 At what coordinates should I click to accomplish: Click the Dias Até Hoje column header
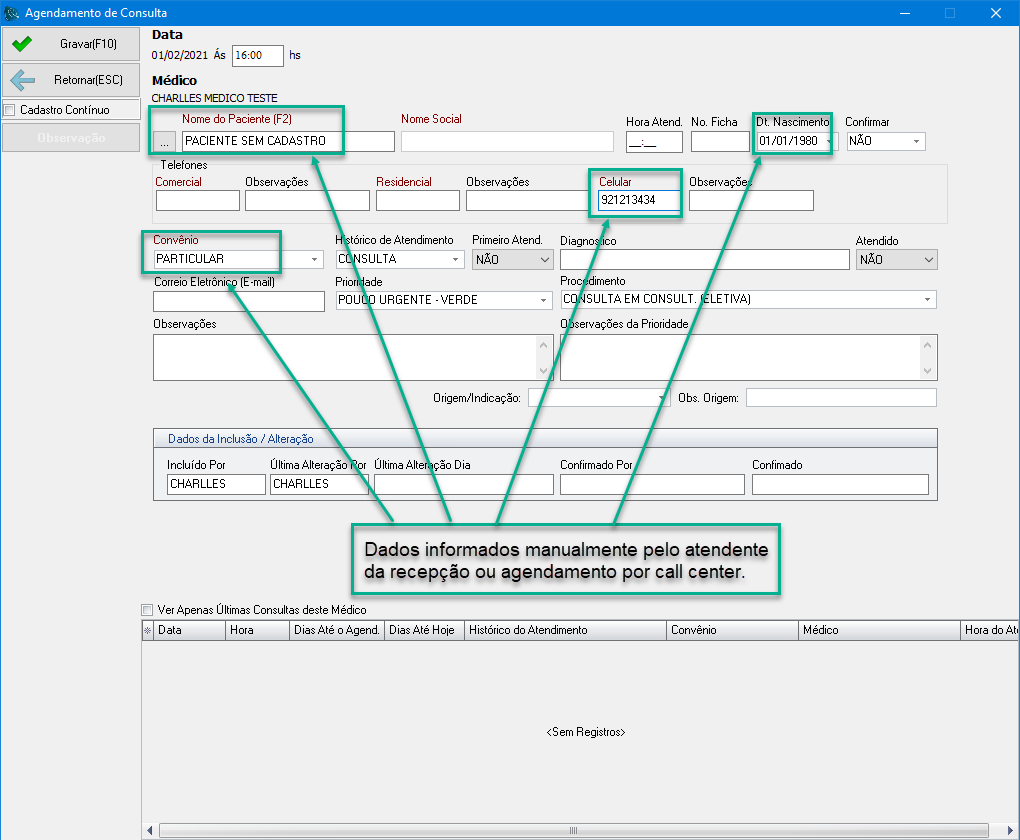pyautogui.click(x=424, y=630)
